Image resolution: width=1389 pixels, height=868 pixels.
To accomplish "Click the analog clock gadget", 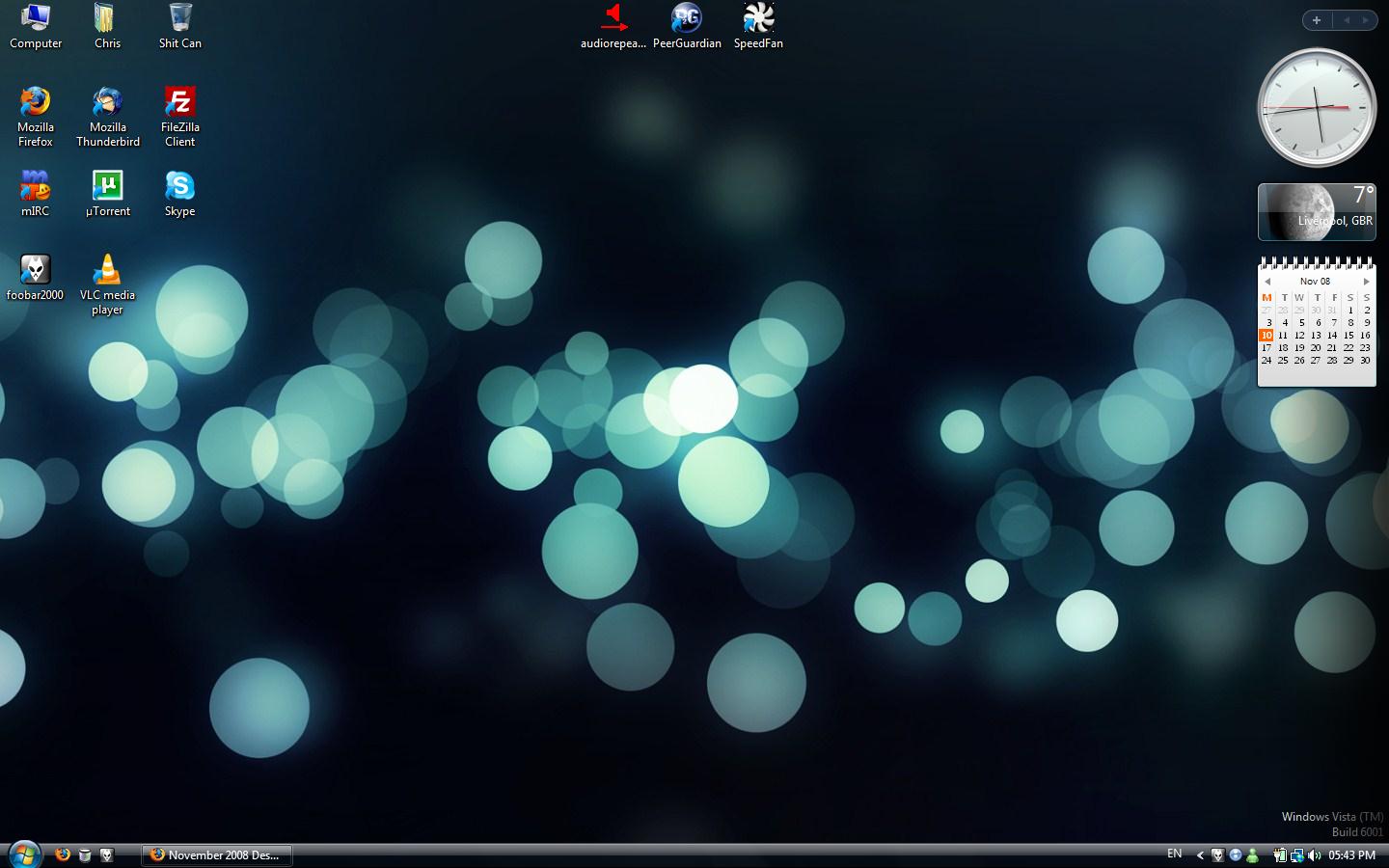I will (1317, 108).
